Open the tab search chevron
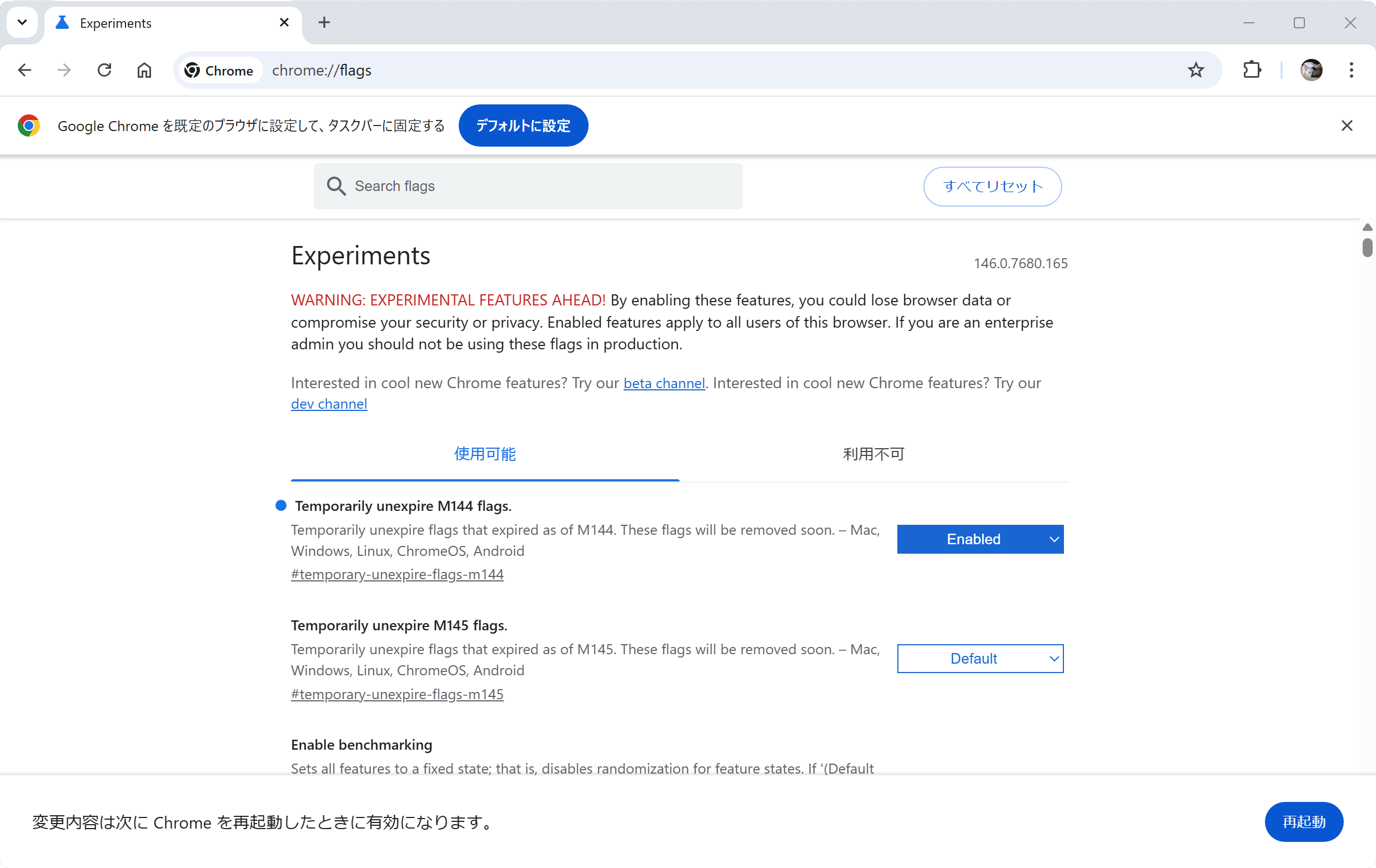 [22, 22]
